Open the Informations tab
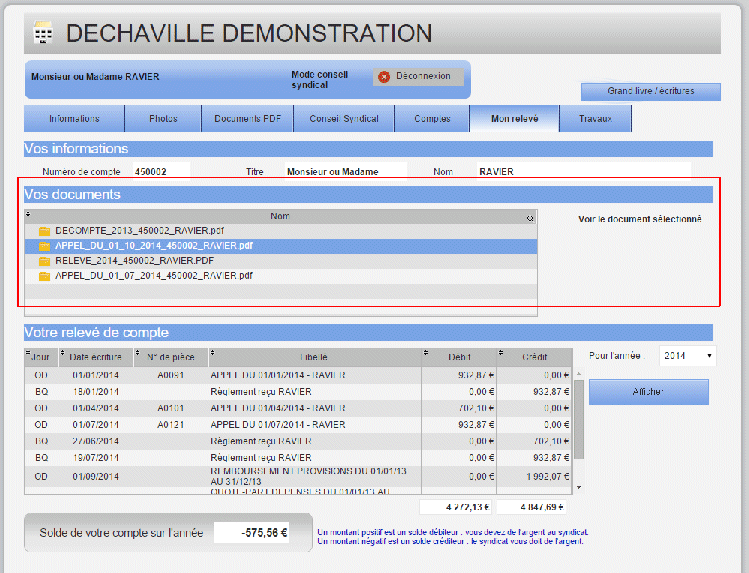Viewport: 749px width, 573px height. tap(75, 118)
